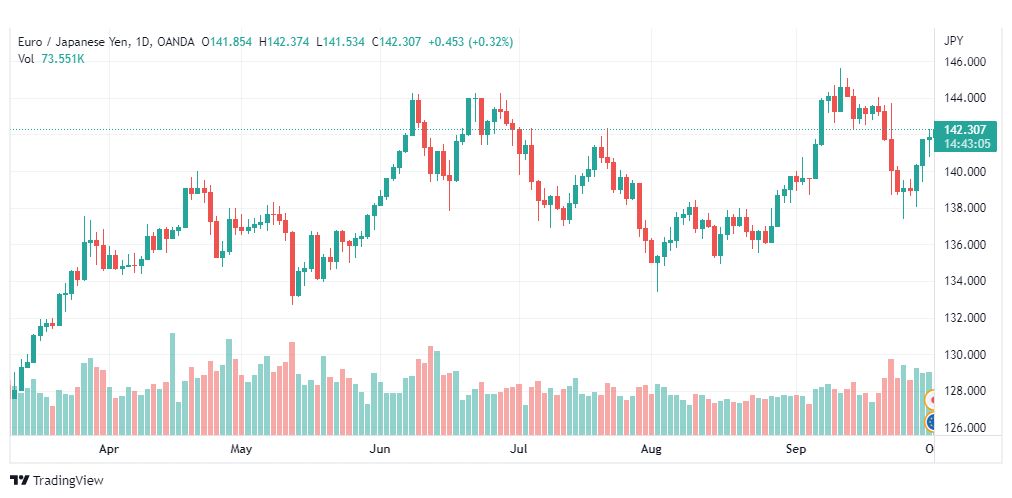The width and height of the screenshot is (1012, 498).
Task: Click the Apr label on time axis
Action: [110, 448]
